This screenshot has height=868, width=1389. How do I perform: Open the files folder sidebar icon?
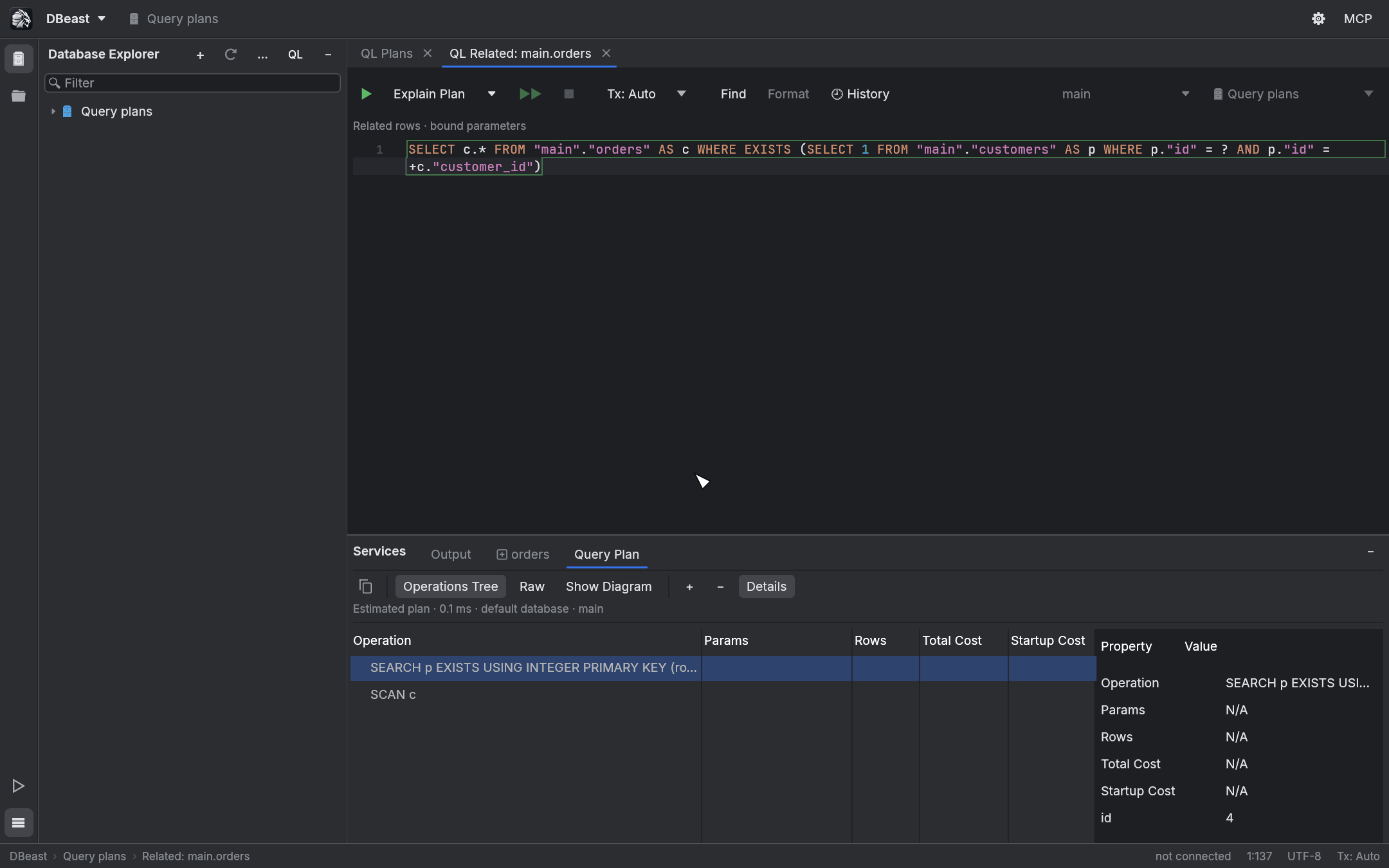pos(19,96)
